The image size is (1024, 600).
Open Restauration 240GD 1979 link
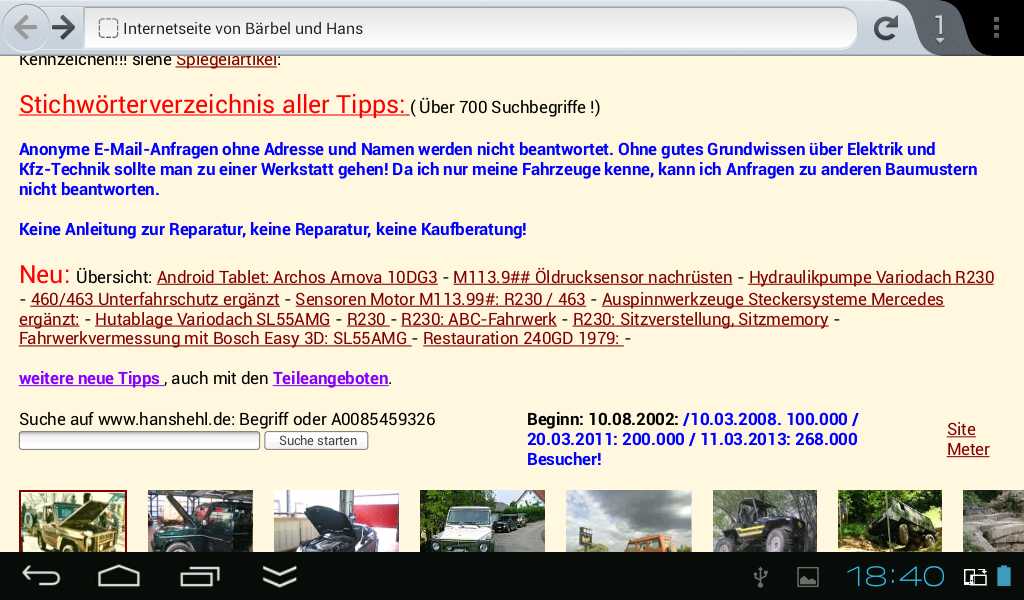pos(521,338)
